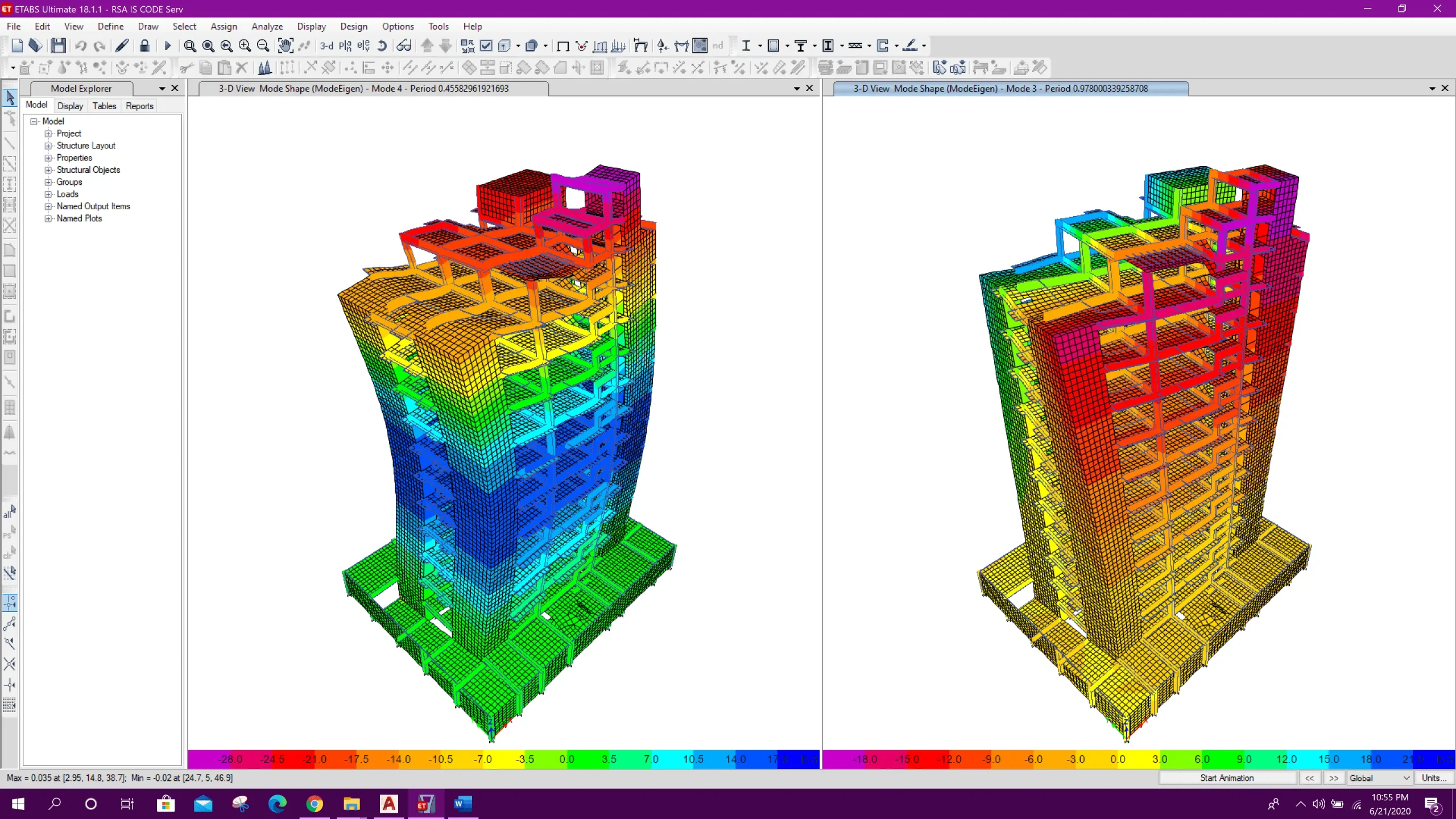This screenshot has height=819, width=1456.
Task: Run analysis with the play icon
Action: [x=167, y=45]
